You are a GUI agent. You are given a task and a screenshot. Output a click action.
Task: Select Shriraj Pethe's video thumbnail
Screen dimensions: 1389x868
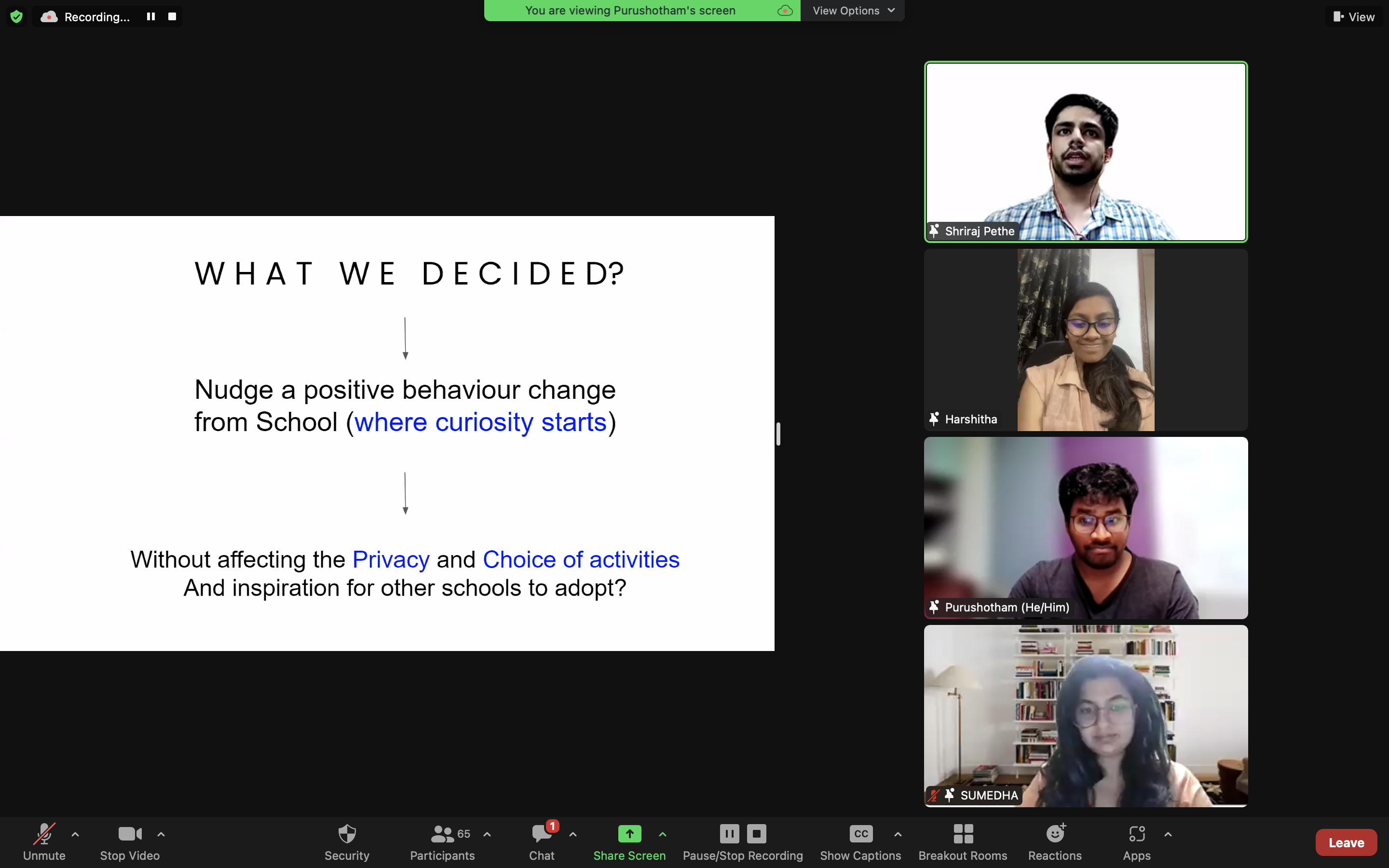[1085, 151]
